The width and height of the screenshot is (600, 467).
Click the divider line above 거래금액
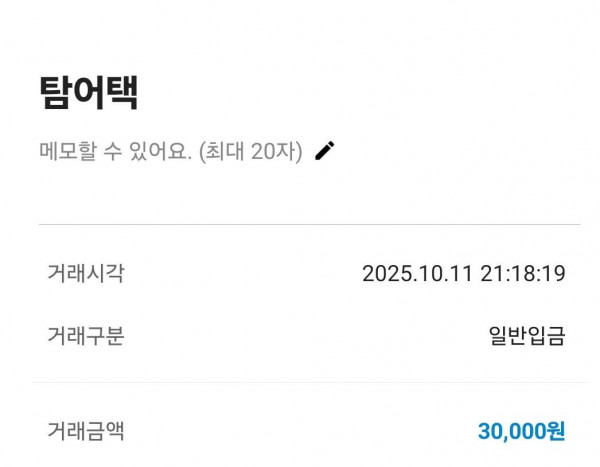[308, 382]
